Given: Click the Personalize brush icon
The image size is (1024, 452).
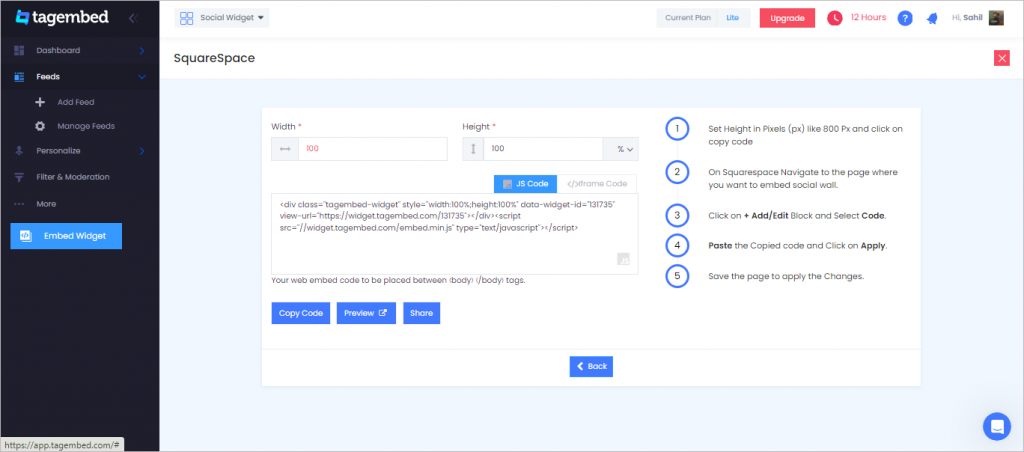Looking at the screenshot, I should [x=19, y=151].
